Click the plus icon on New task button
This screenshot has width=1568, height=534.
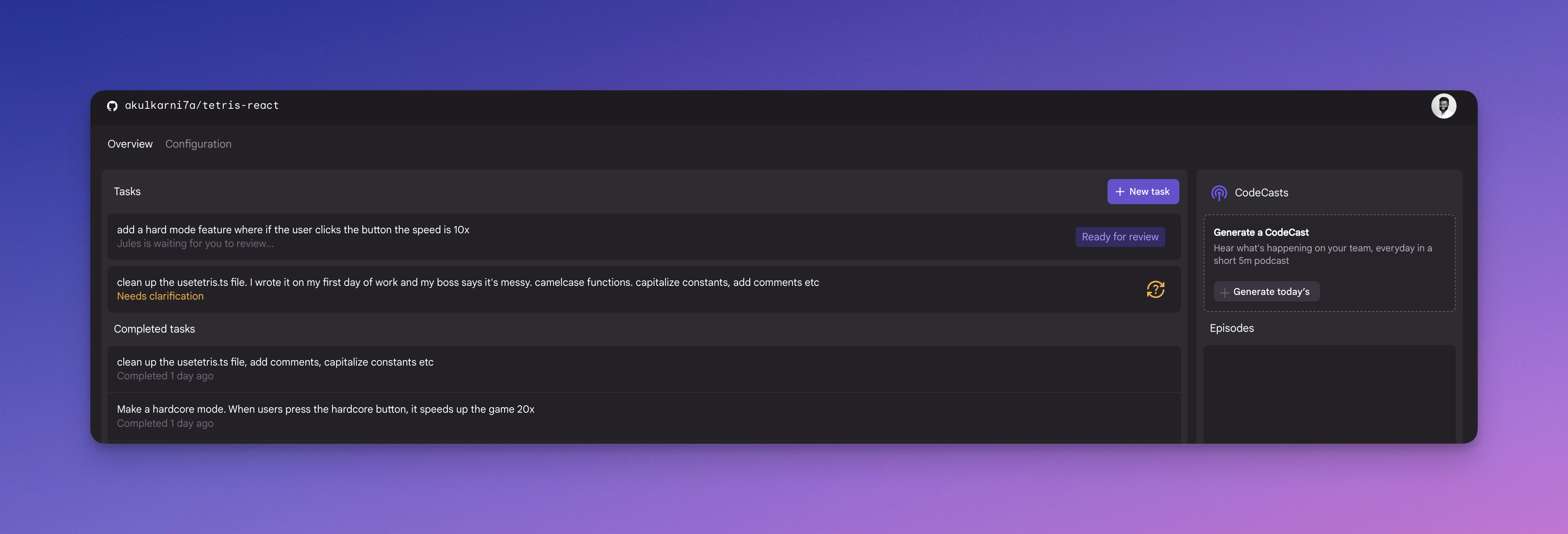[1119, 191]
